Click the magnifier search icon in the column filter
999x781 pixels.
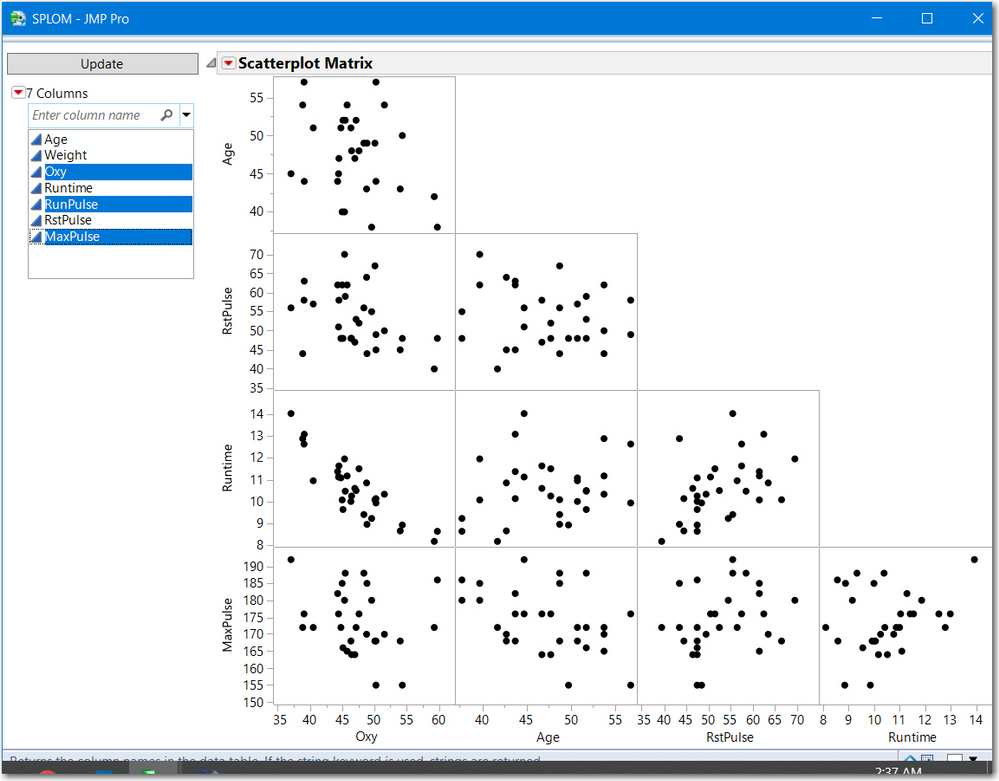(x=166, y=114)
